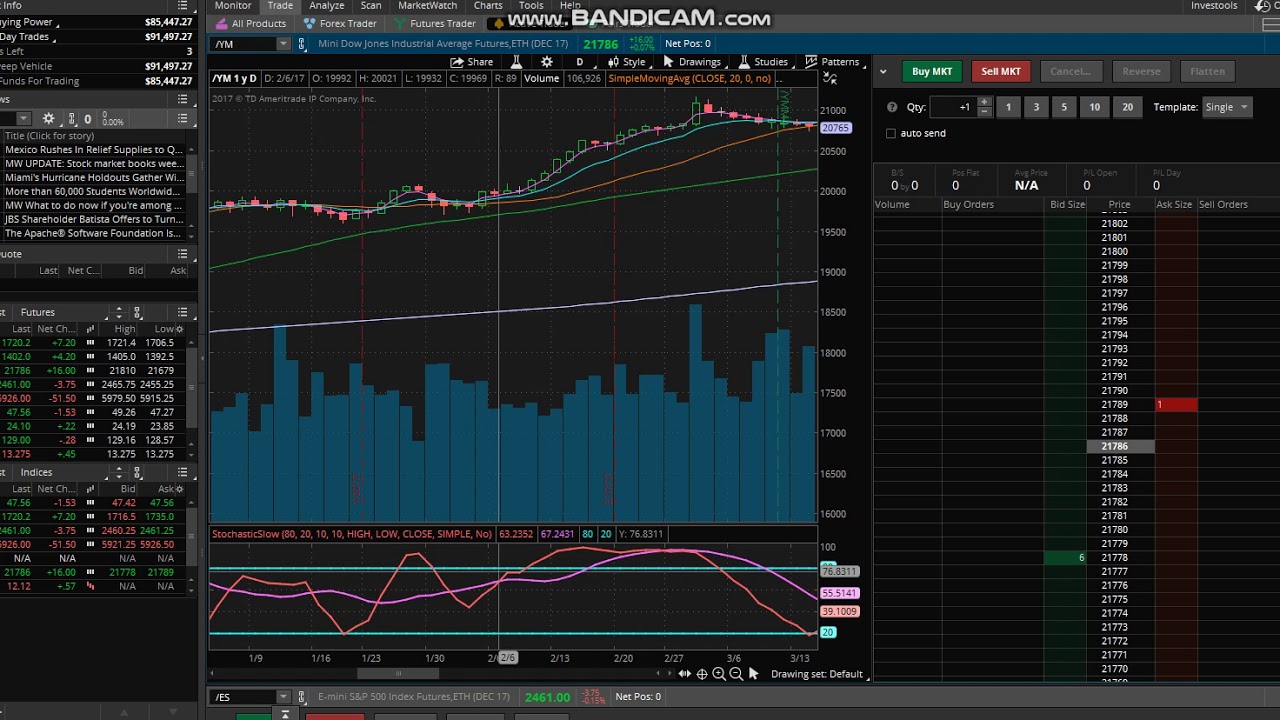The width and height of the screenshot is (1280, 720).
Task: Switch to the Monitor tab
Action: (x=233, y=6)
